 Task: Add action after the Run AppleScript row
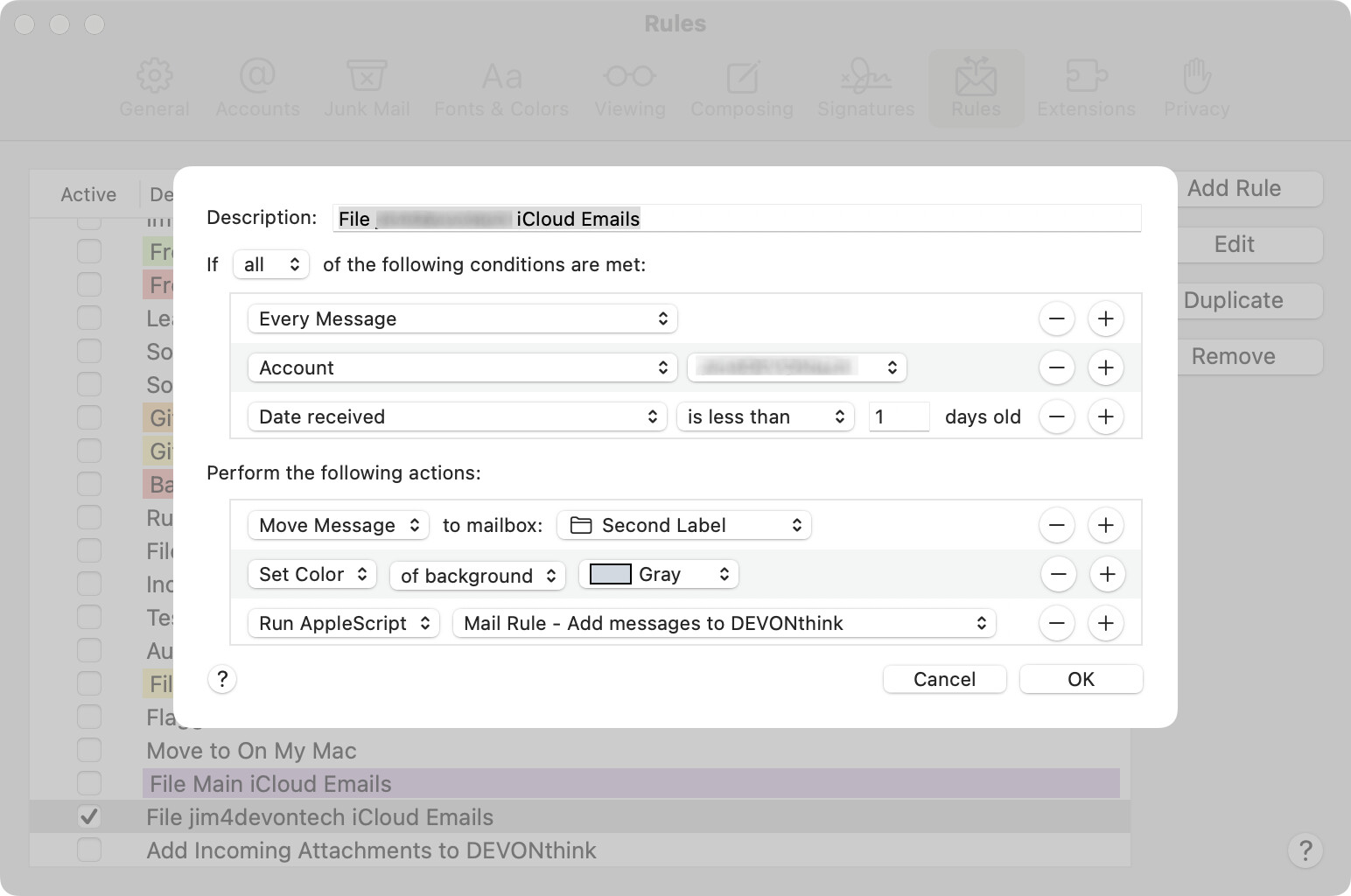[x=1105, y=623]
